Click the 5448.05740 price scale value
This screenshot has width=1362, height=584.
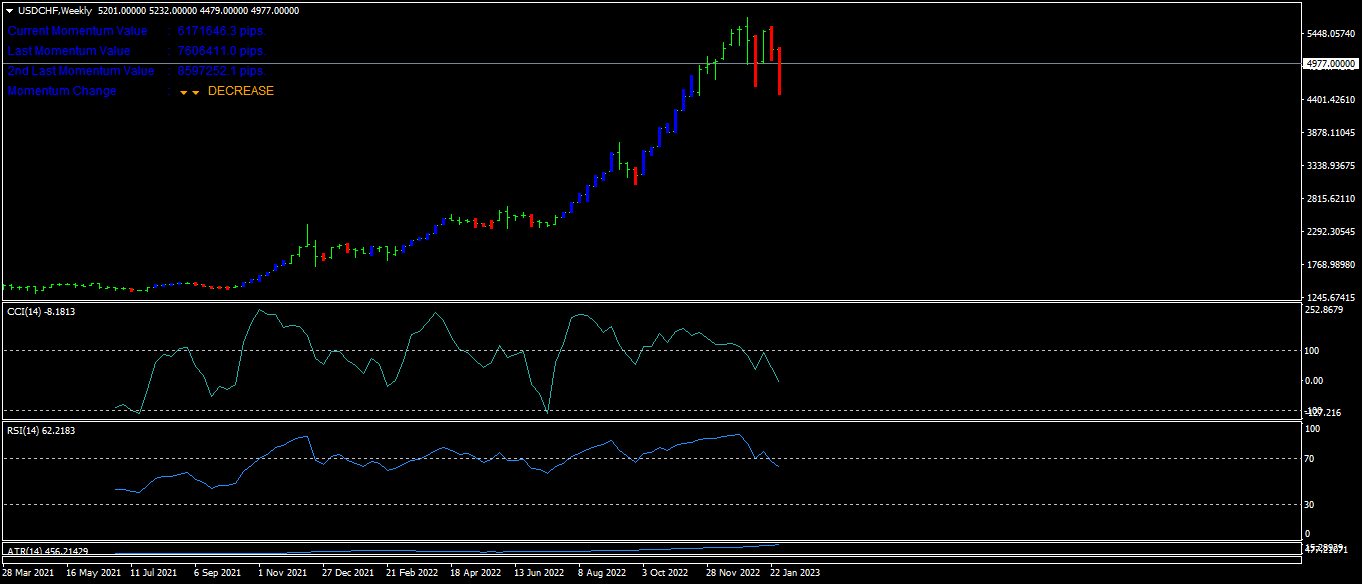1331,34
